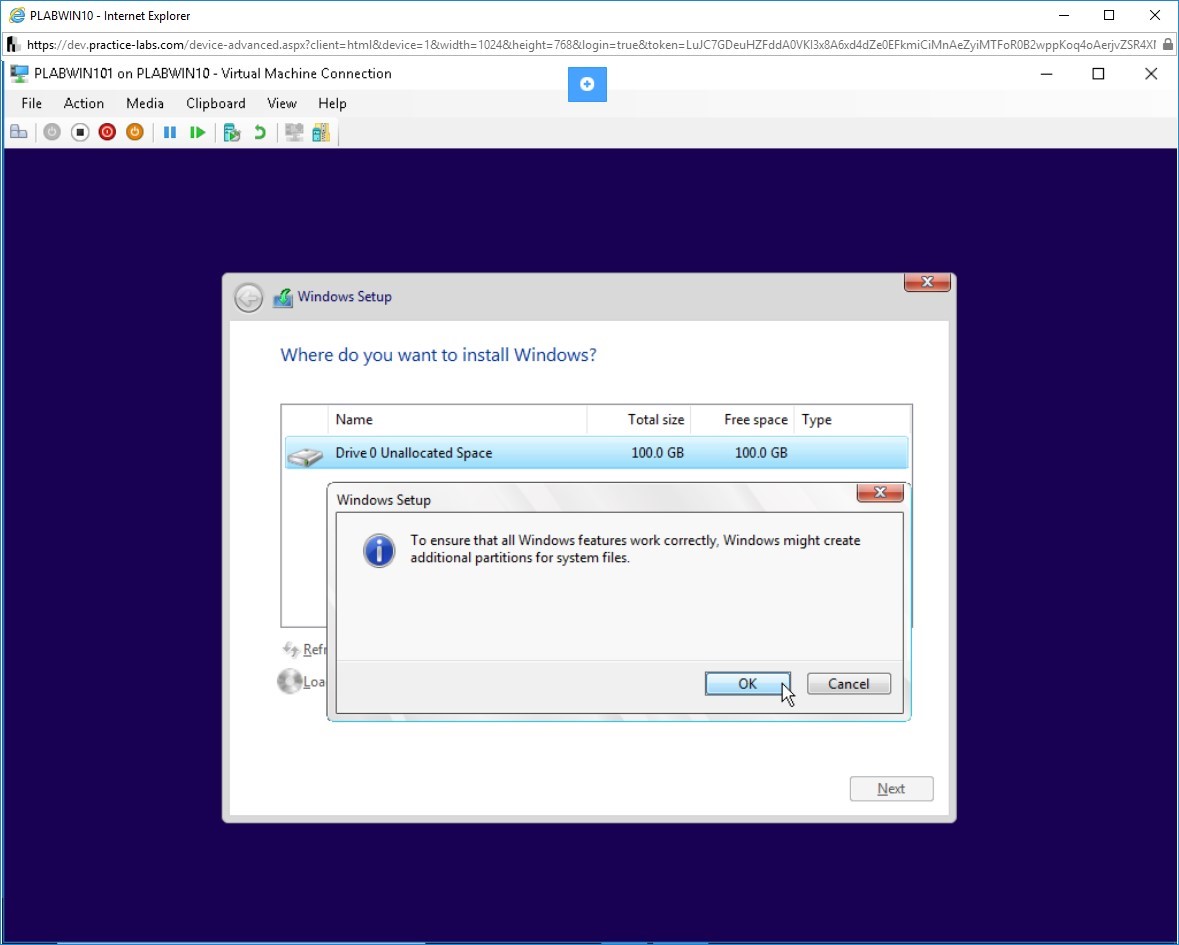Click the greyed Enhanced Session icon
The width and height of the screenshot is (1179, 945).
coord(294,132)
